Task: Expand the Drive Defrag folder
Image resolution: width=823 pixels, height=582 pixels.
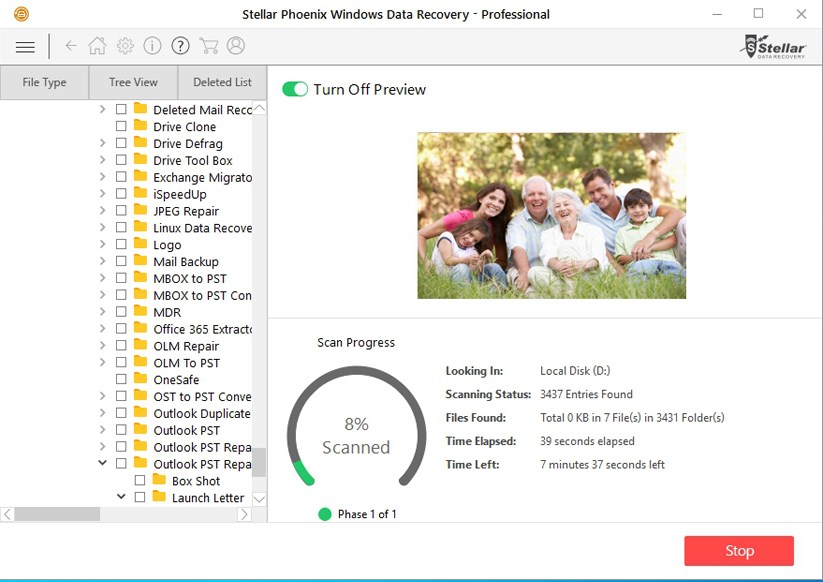Action: coord(102,143)
